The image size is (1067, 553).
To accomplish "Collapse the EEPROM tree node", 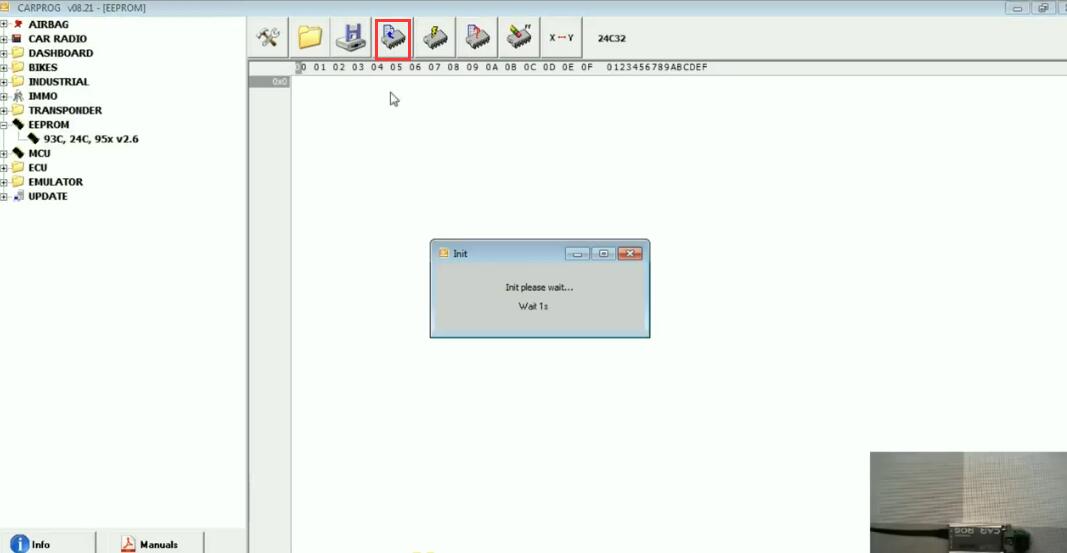I will [4, 124].
